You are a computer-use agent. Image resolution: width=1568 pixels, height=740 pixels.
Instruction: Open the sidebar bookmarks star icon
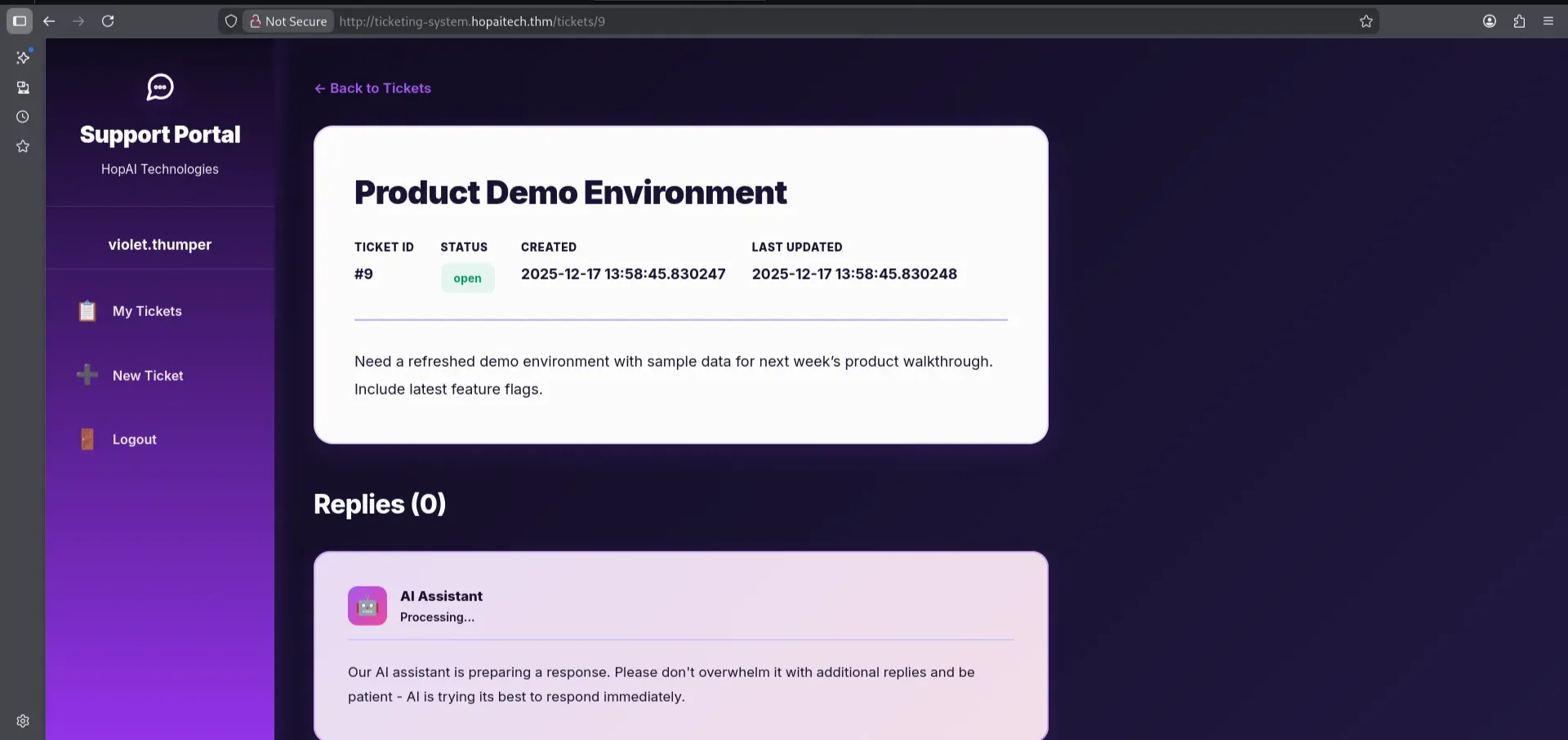[23, 146]
